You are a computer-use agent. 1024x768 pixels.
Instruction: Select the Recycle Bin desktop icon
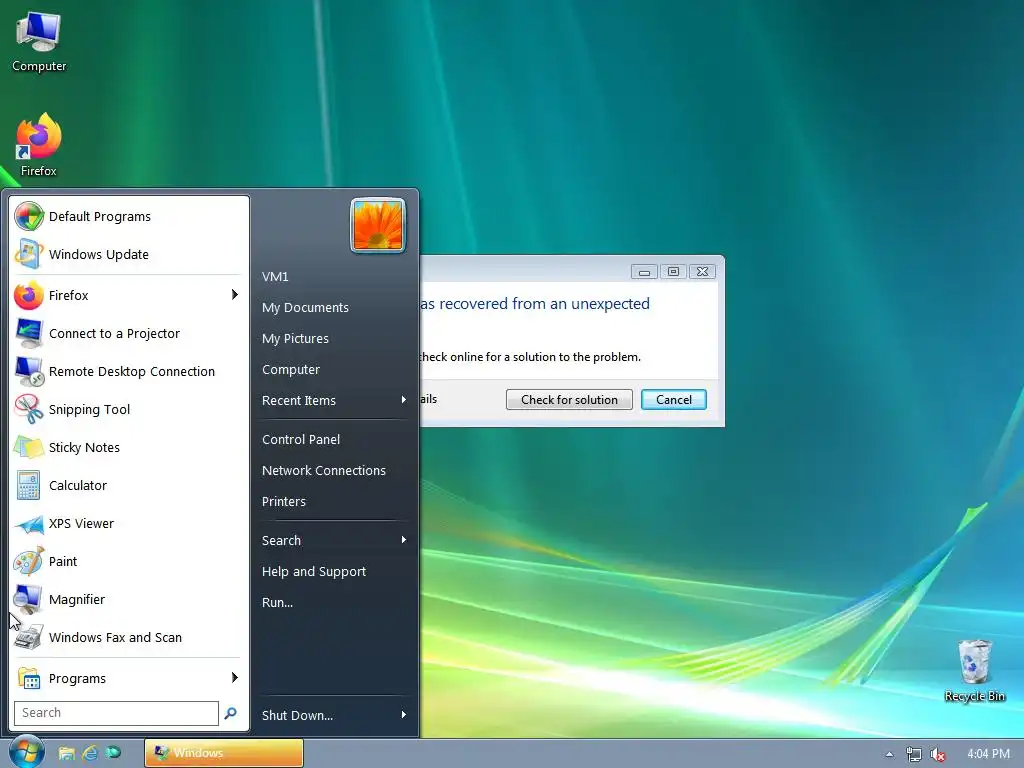974,671
